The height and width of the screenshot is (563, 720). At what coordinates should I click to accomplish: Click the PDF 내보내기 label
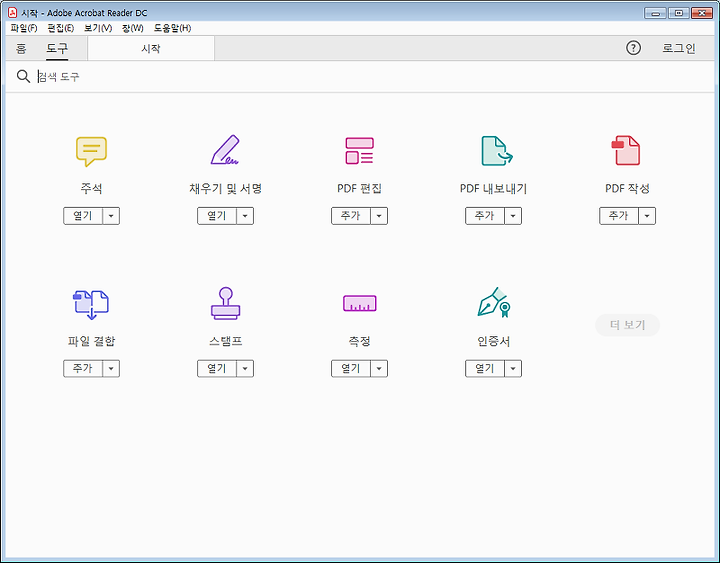coord(494,188)
